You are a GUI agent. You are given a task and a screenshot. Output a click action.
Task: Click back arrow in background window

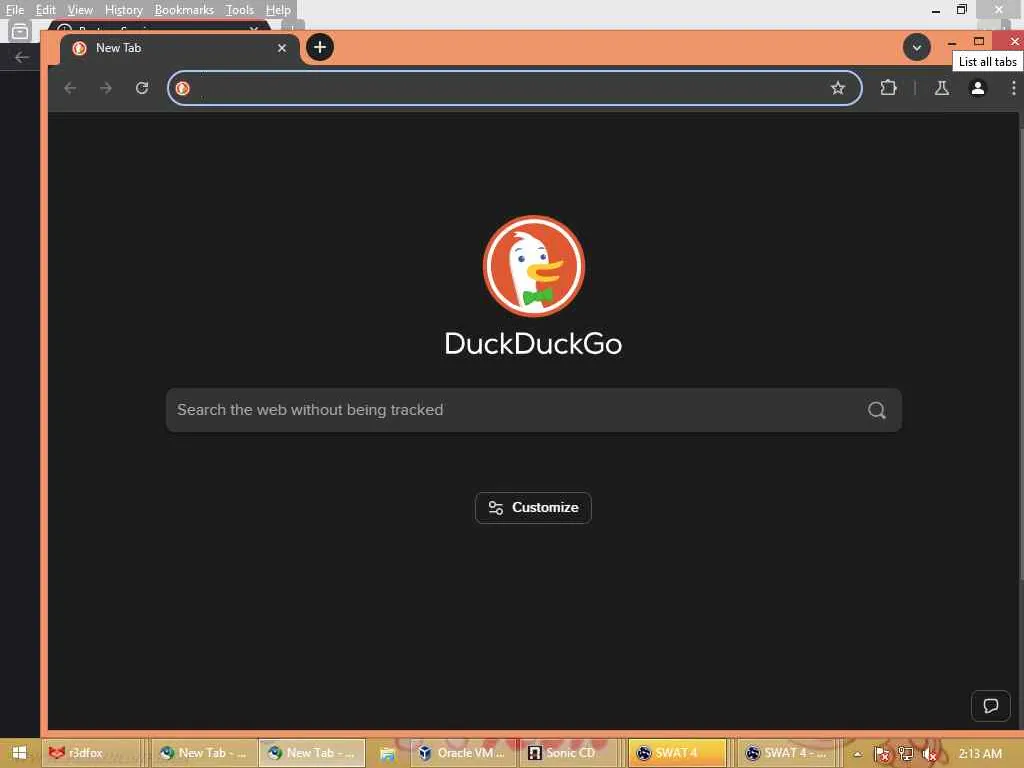[x=22, y=57]
